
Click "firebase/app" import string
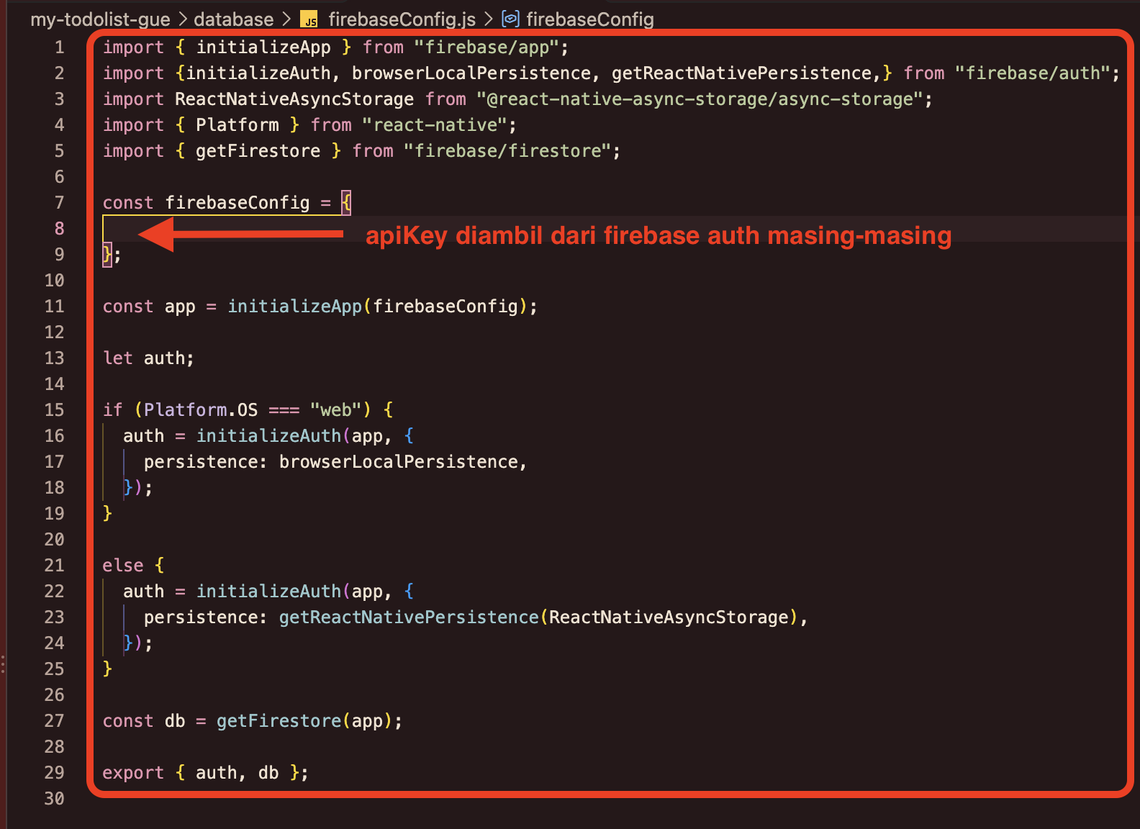coord(486,47)
